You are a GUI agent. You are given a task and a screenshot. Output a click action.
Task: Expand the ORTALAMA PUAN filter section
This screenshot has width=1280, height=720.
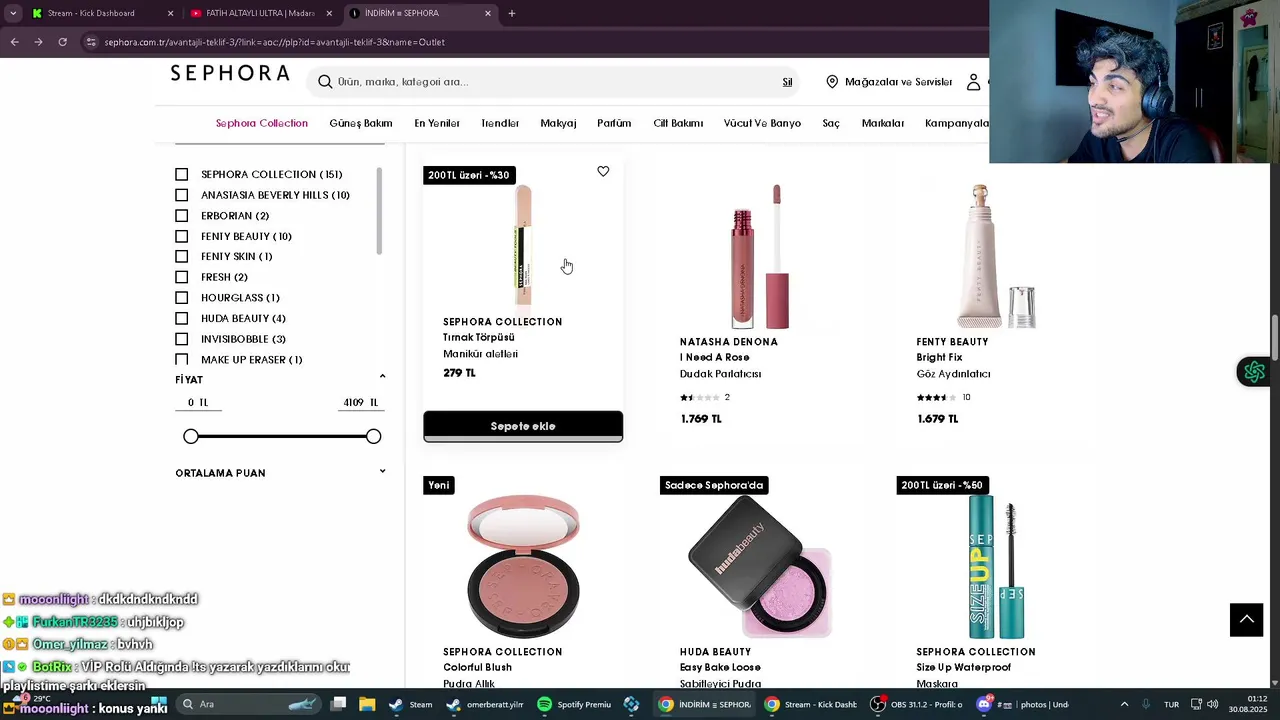click(382, 471)
